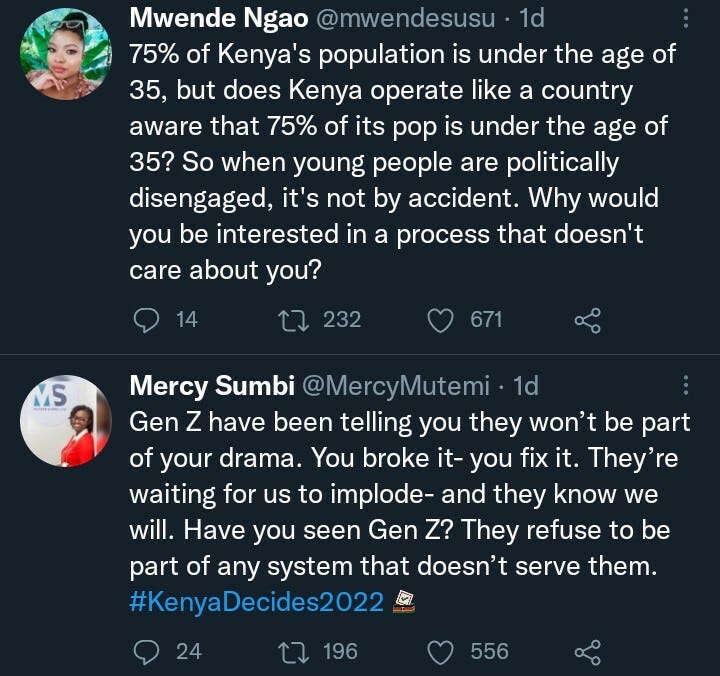The height and width of the screenshot is (676, 720).
Task: Reply to Mwende Ngao's tweet
Action: point(146,320)
